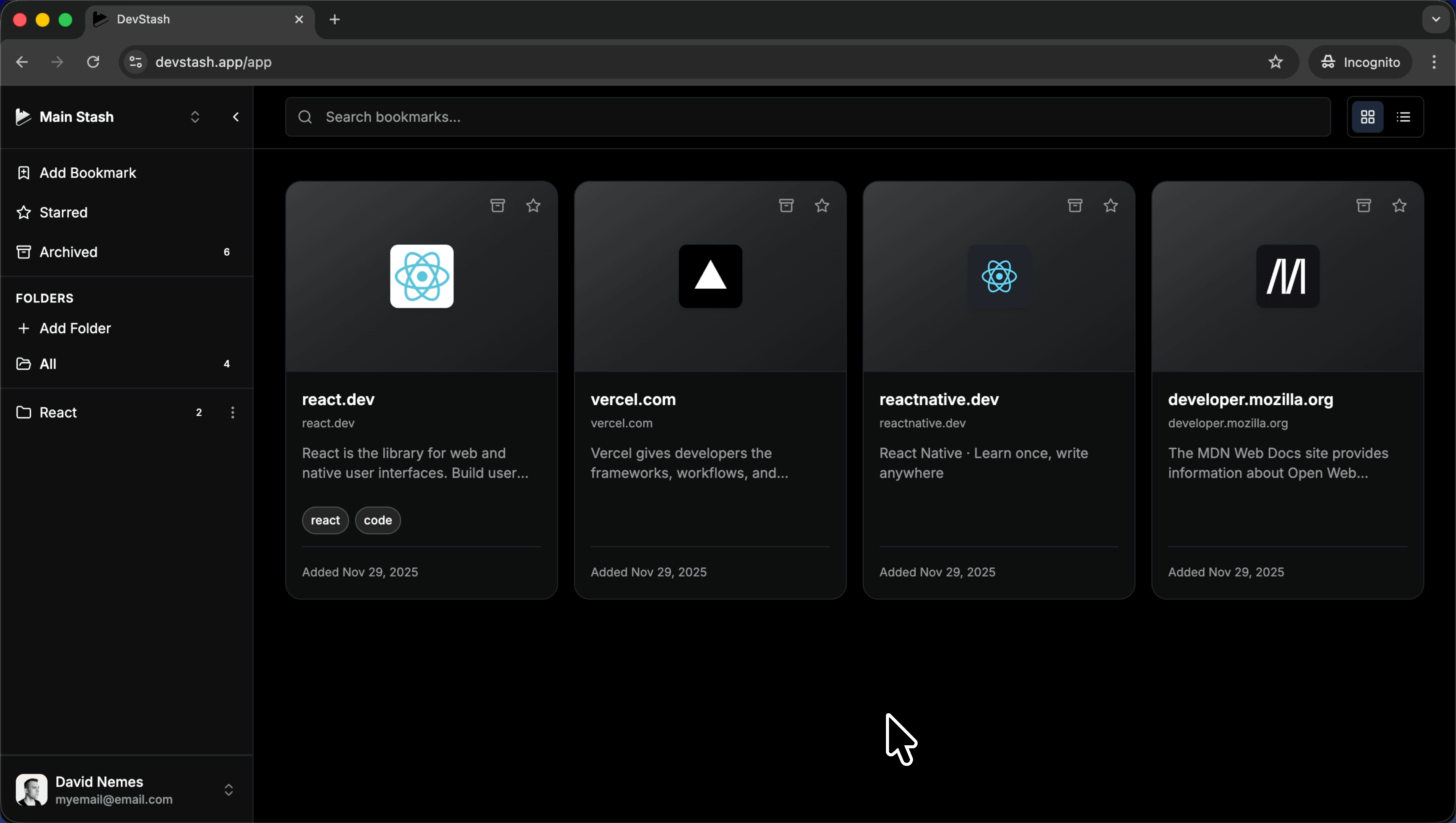Open the David Nemes account menu
1456x823 pixels.
pos(228,789)
